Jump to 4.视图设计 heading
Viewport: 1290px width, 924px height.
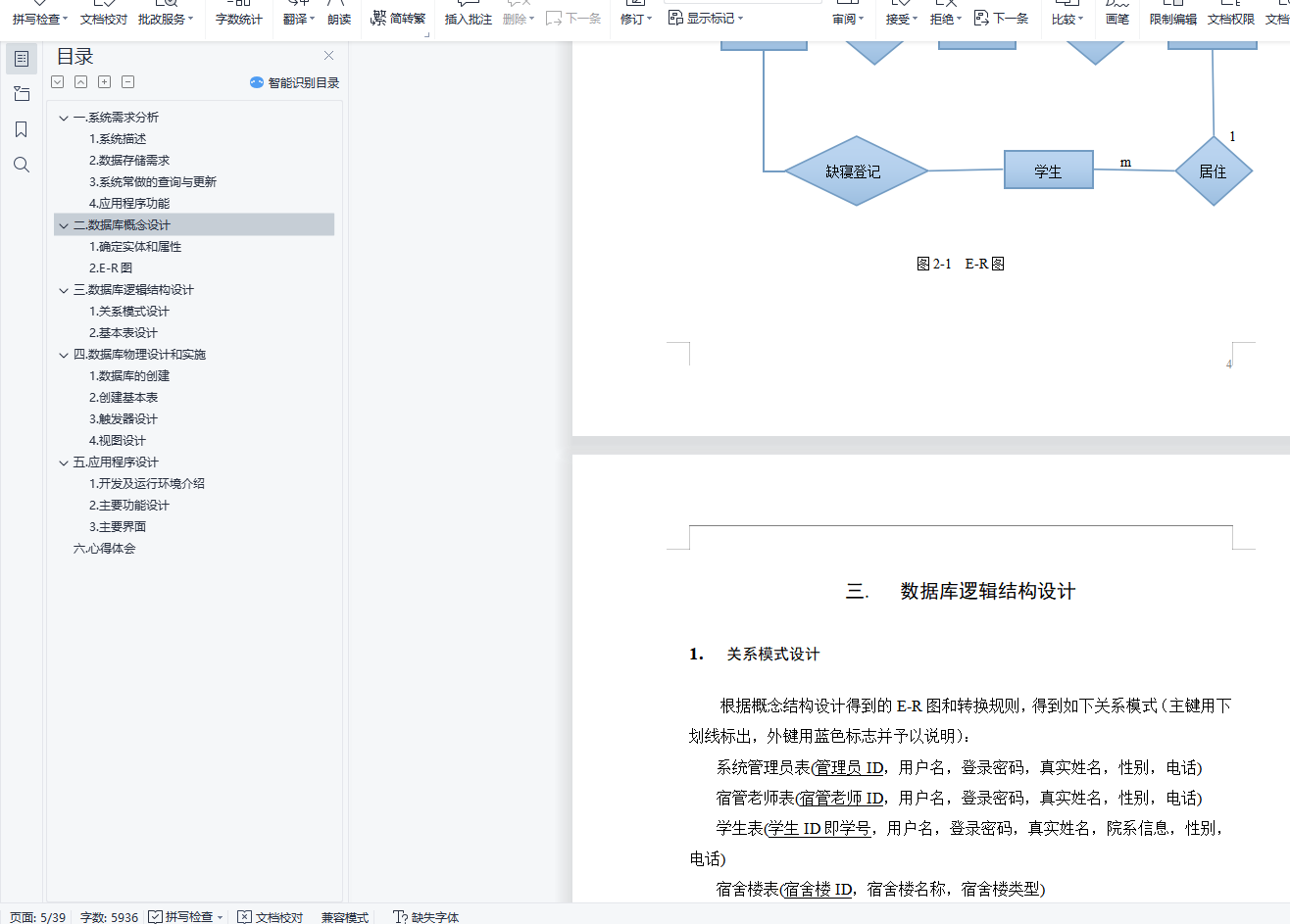coord(118,441)
